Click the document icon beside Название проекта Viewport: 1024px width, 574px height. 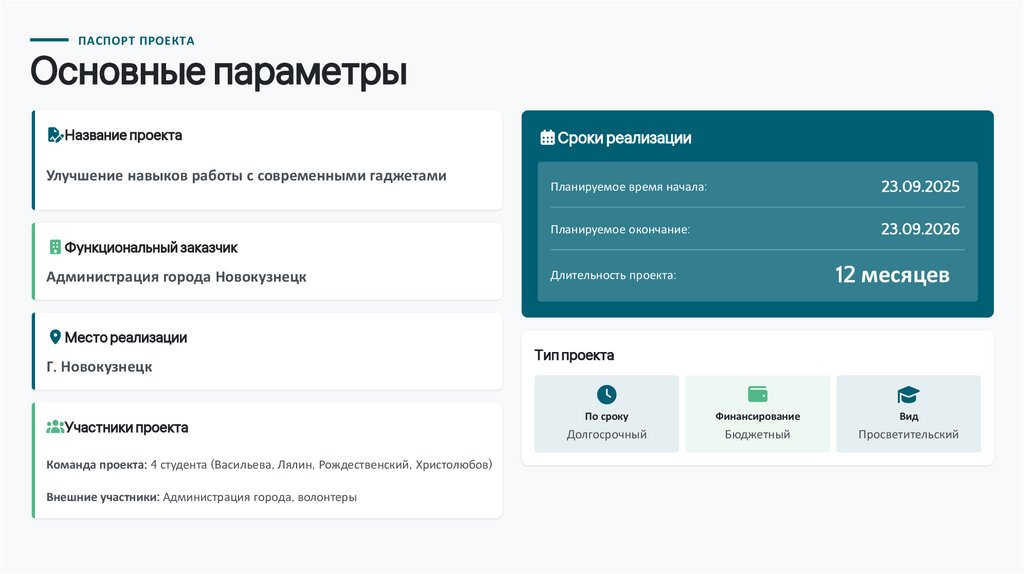[55, 135]
